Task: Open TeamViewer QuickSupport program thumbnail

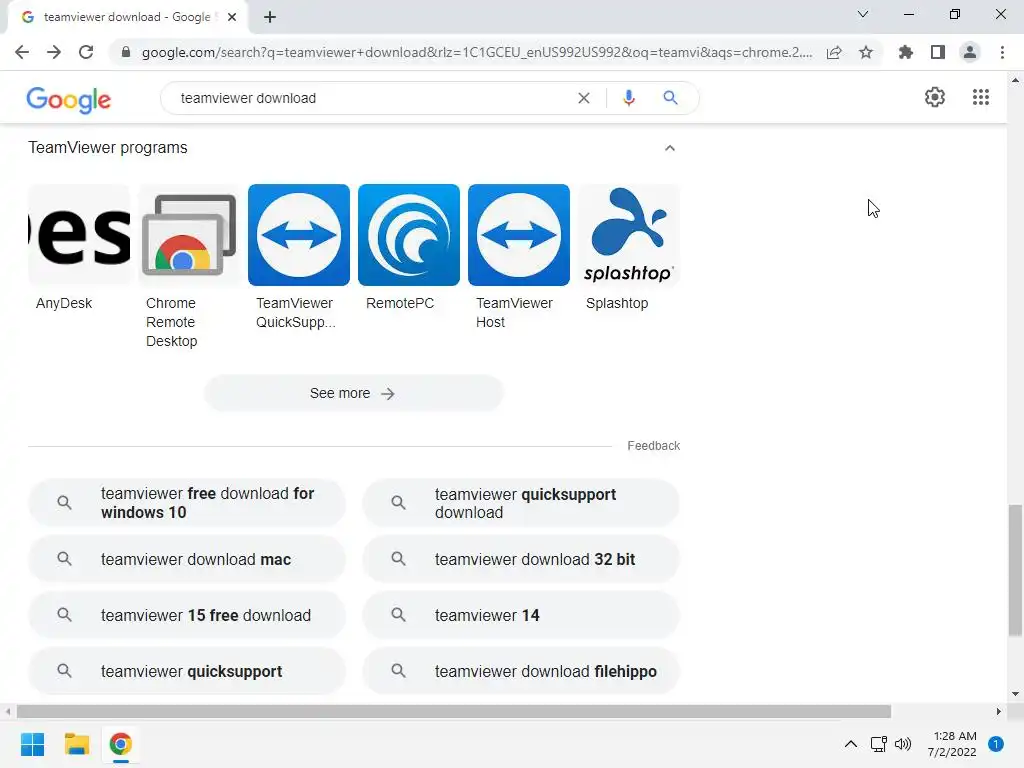Action: click(x=299, y=235)
